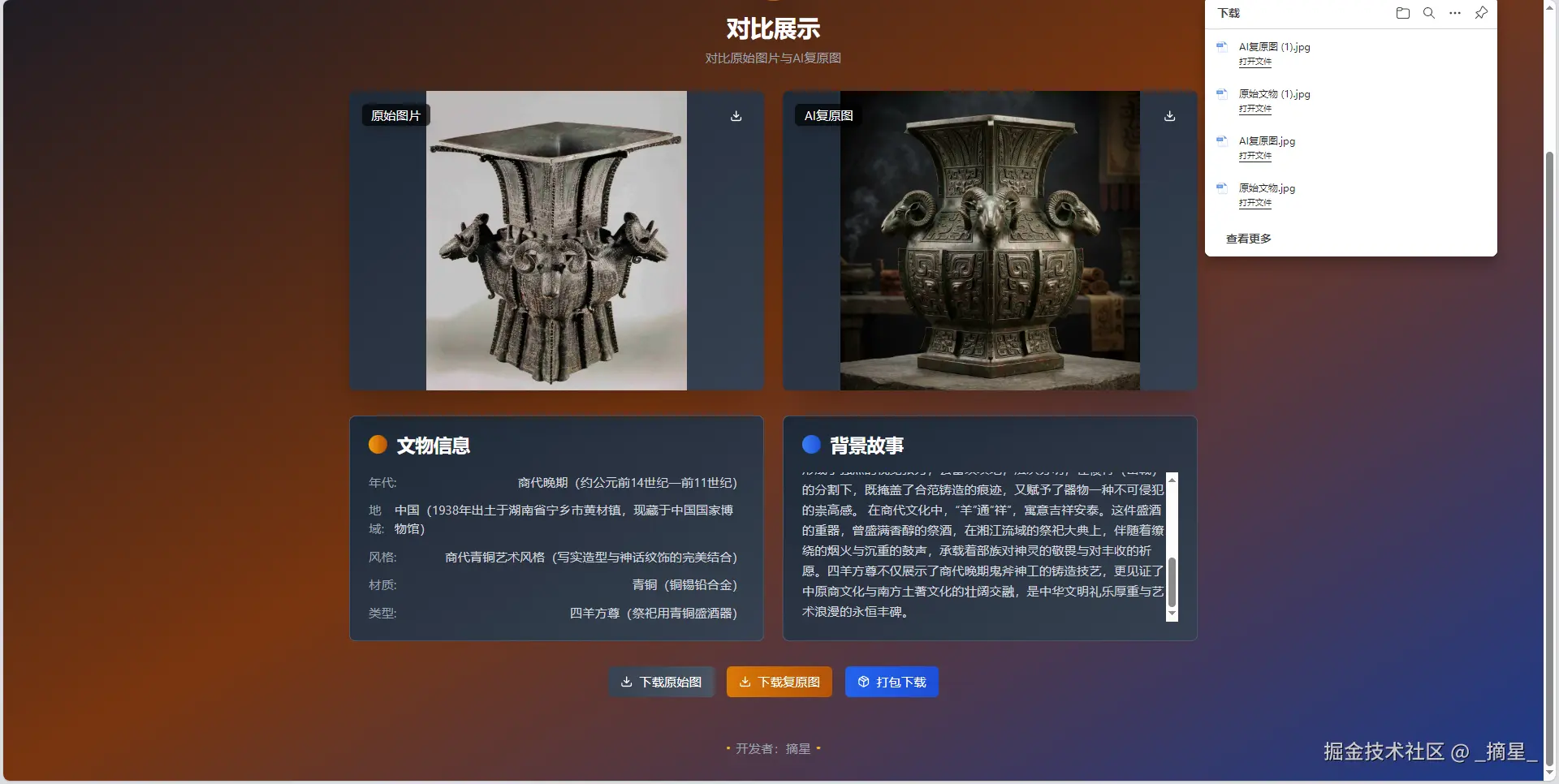Open file link under 原始文物 (1).jpg
This screenshot has height=784, width=1559.
click(1255, 109)
